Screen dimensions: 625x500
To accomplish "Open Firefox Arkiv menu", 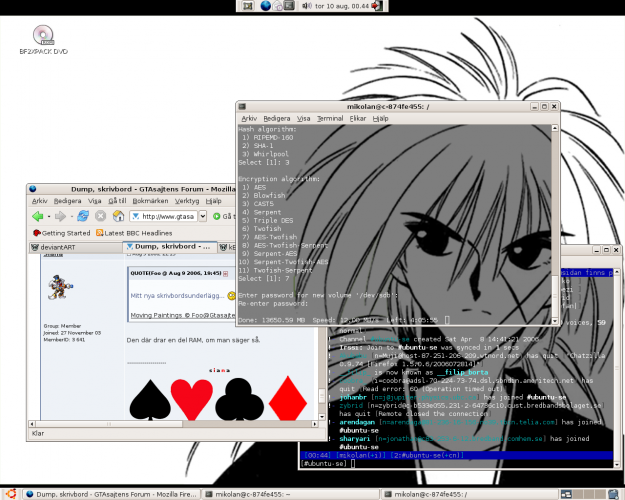I will click(x=39, y=201).
